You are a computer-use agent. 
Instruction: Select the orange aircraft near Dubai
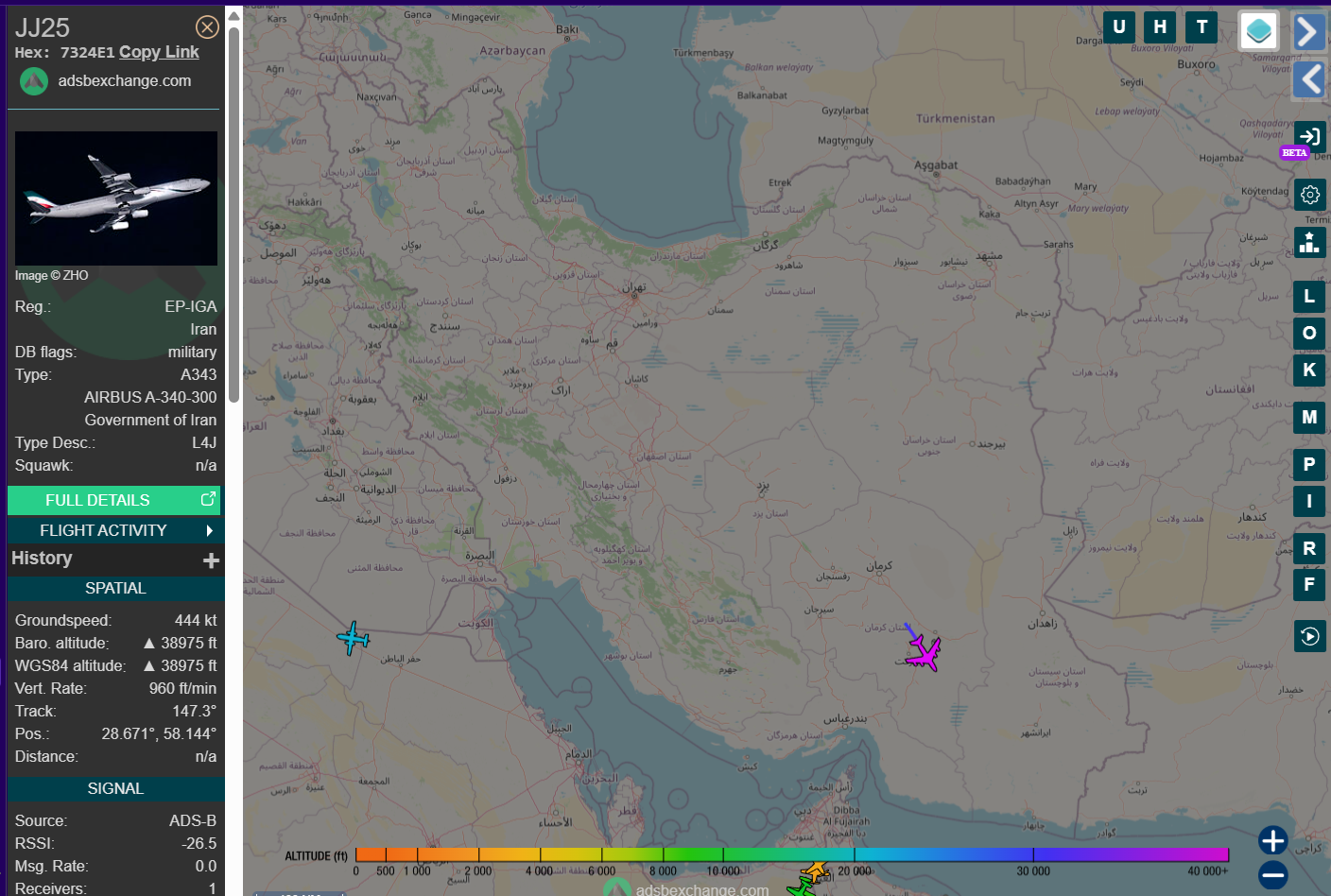click(815, 870)
